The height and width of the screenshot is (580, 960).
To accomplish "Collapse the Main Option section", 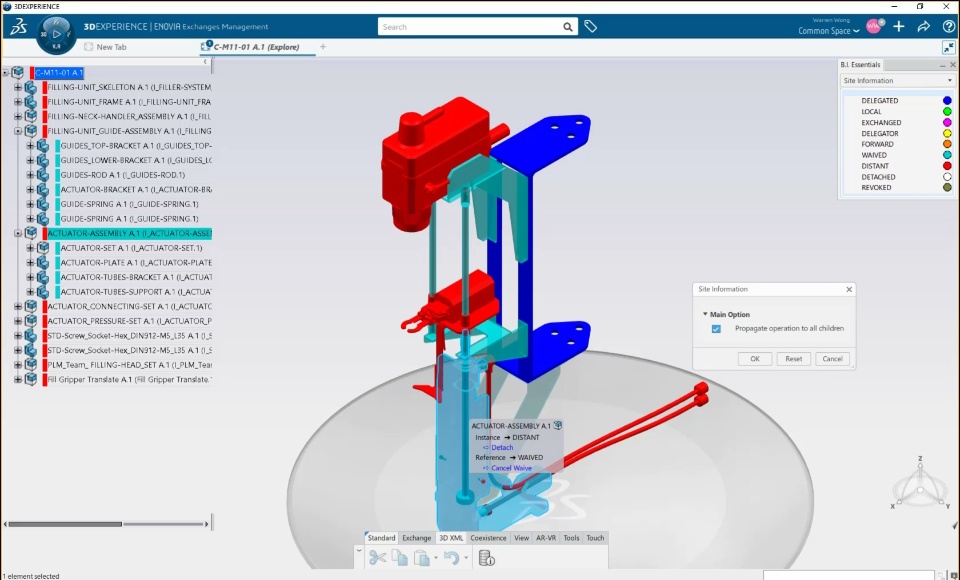I will [705, 314].
